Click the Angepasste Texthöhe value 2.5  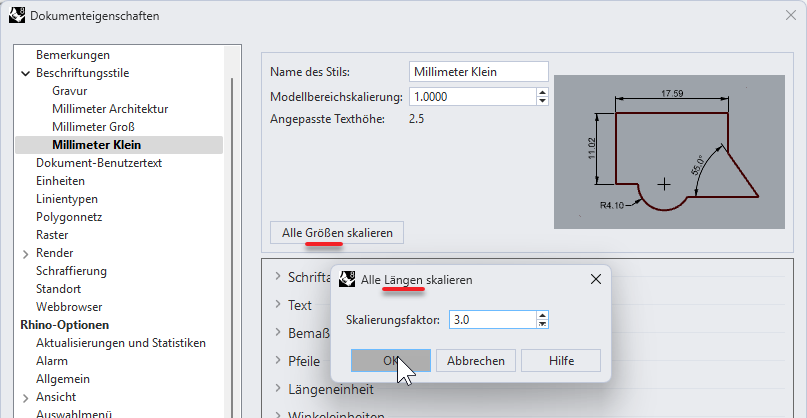point(416,119)
